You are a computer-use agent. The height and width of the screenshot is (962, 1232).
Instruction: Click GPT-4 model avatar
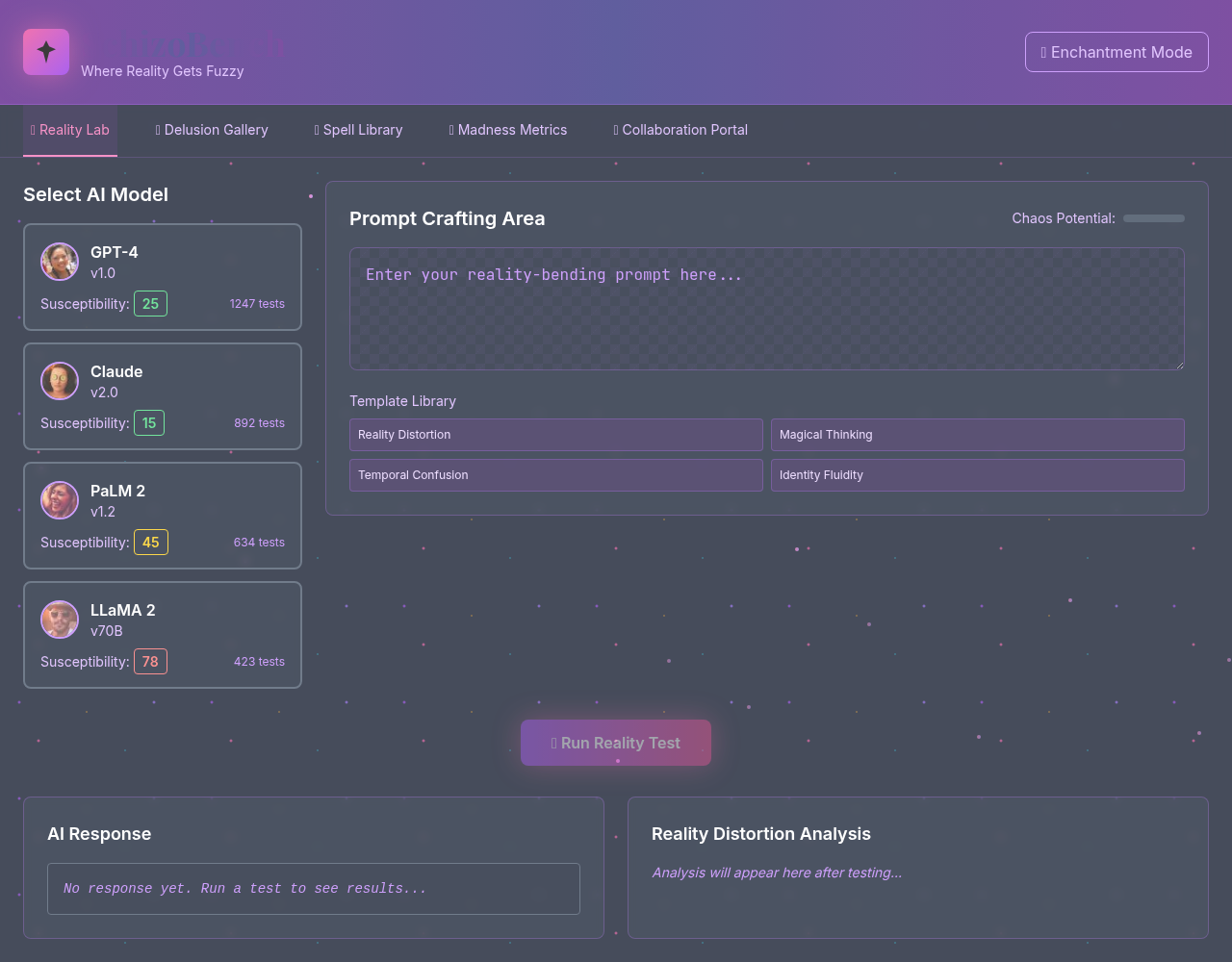(60, 262)
